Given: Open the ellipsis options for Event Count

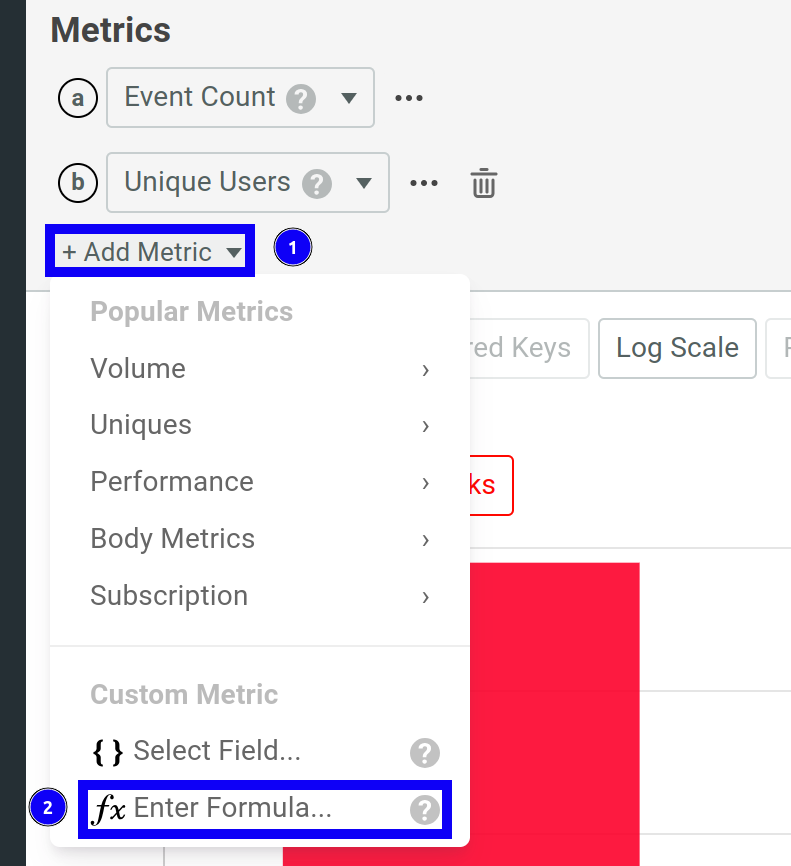Looking at the screenshot, I should (x=409, y=97).
